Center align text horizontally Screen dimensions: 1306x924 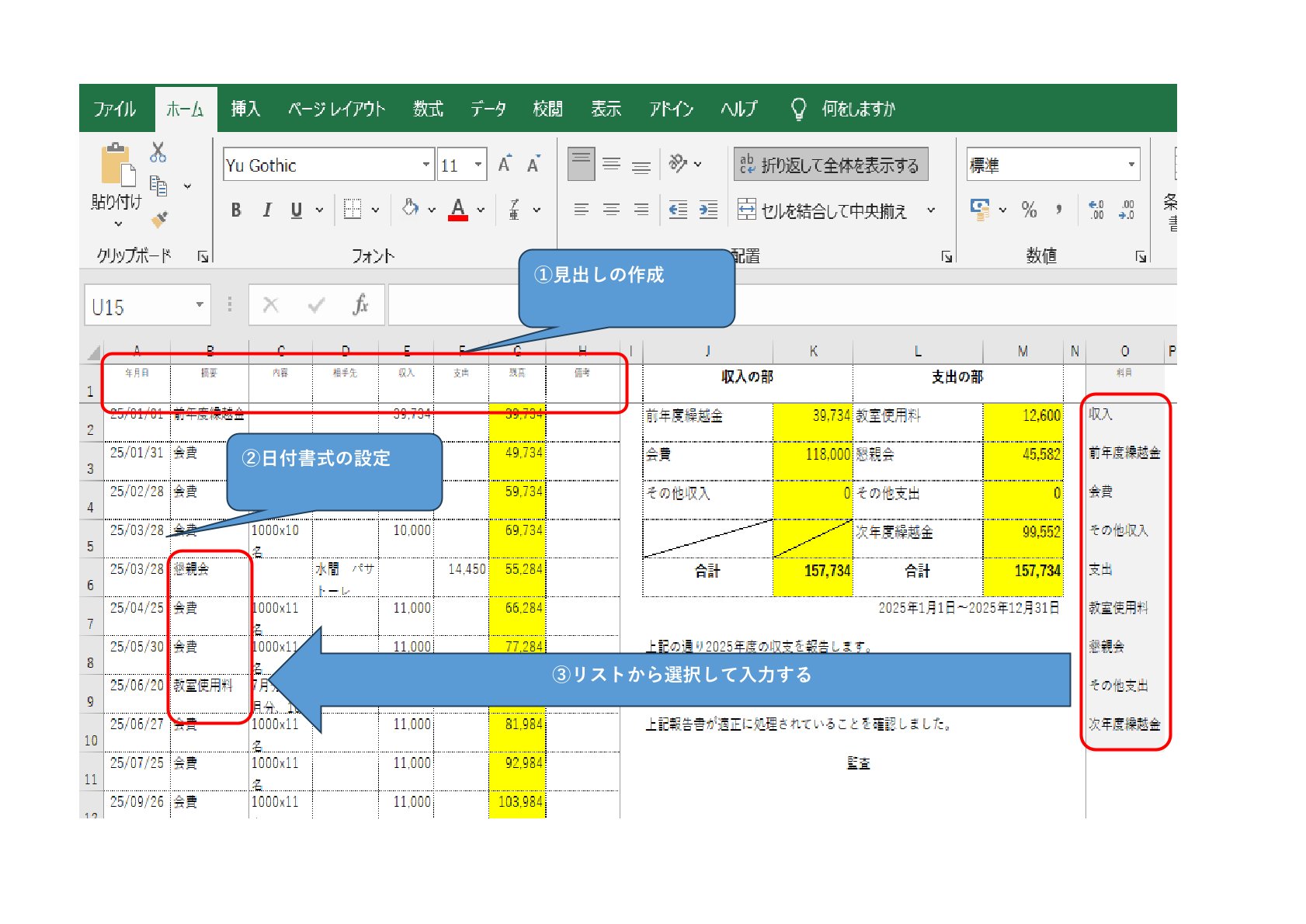(x=611, y=210)
